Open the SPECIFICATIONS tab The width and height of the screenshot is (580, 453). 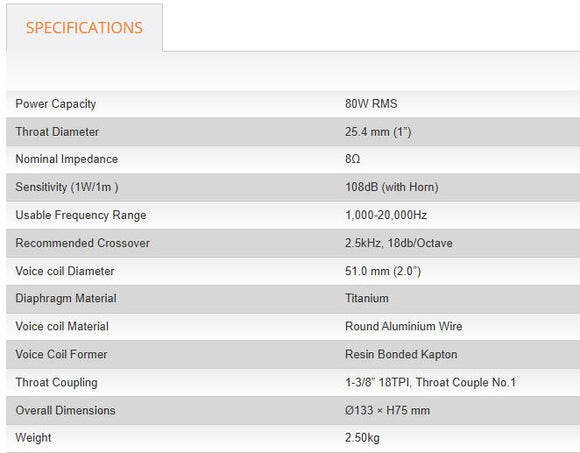[84, 28]
